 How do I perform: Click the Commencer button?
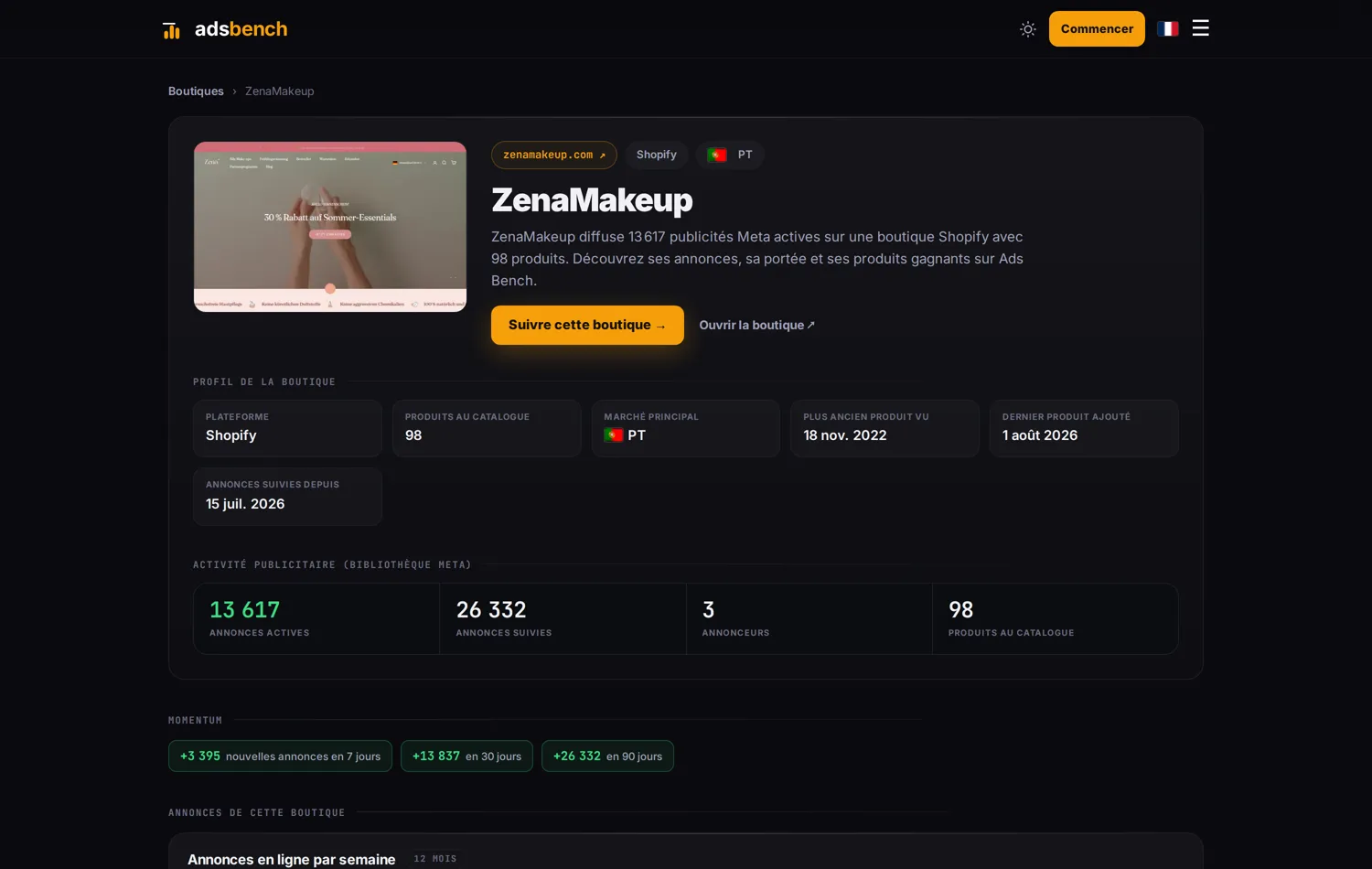[x=1097, y=28]
